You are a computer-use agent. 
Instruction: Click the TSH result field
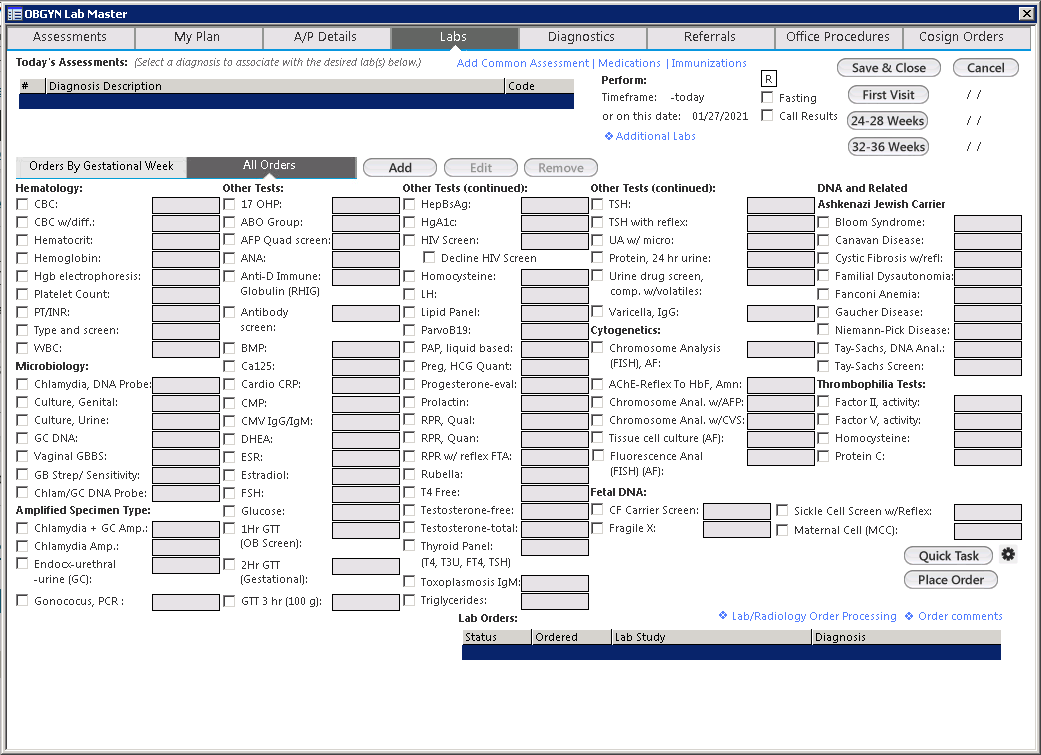coord(781,205)
